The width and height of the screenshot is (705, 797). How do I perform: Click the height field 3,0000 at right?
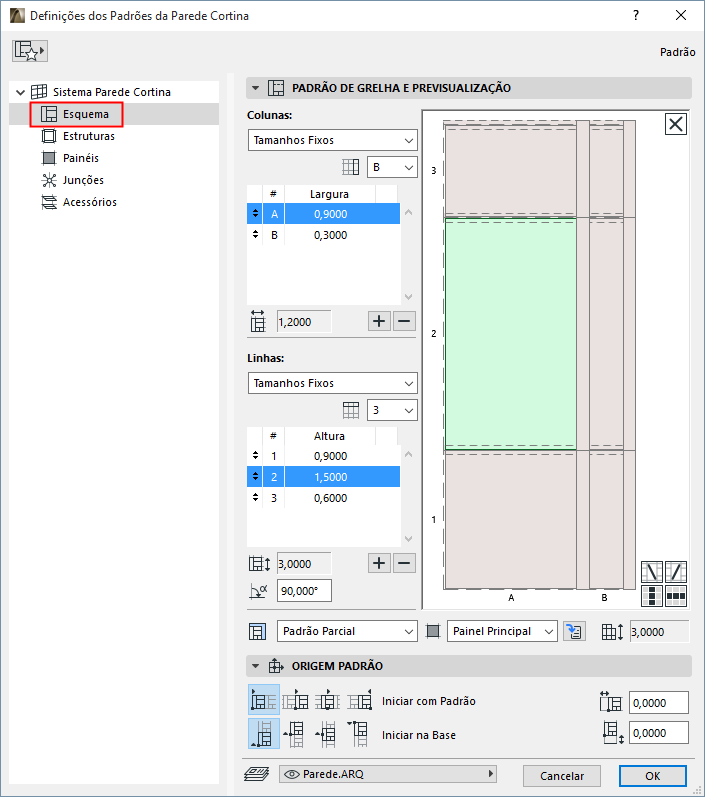point(660,632)
